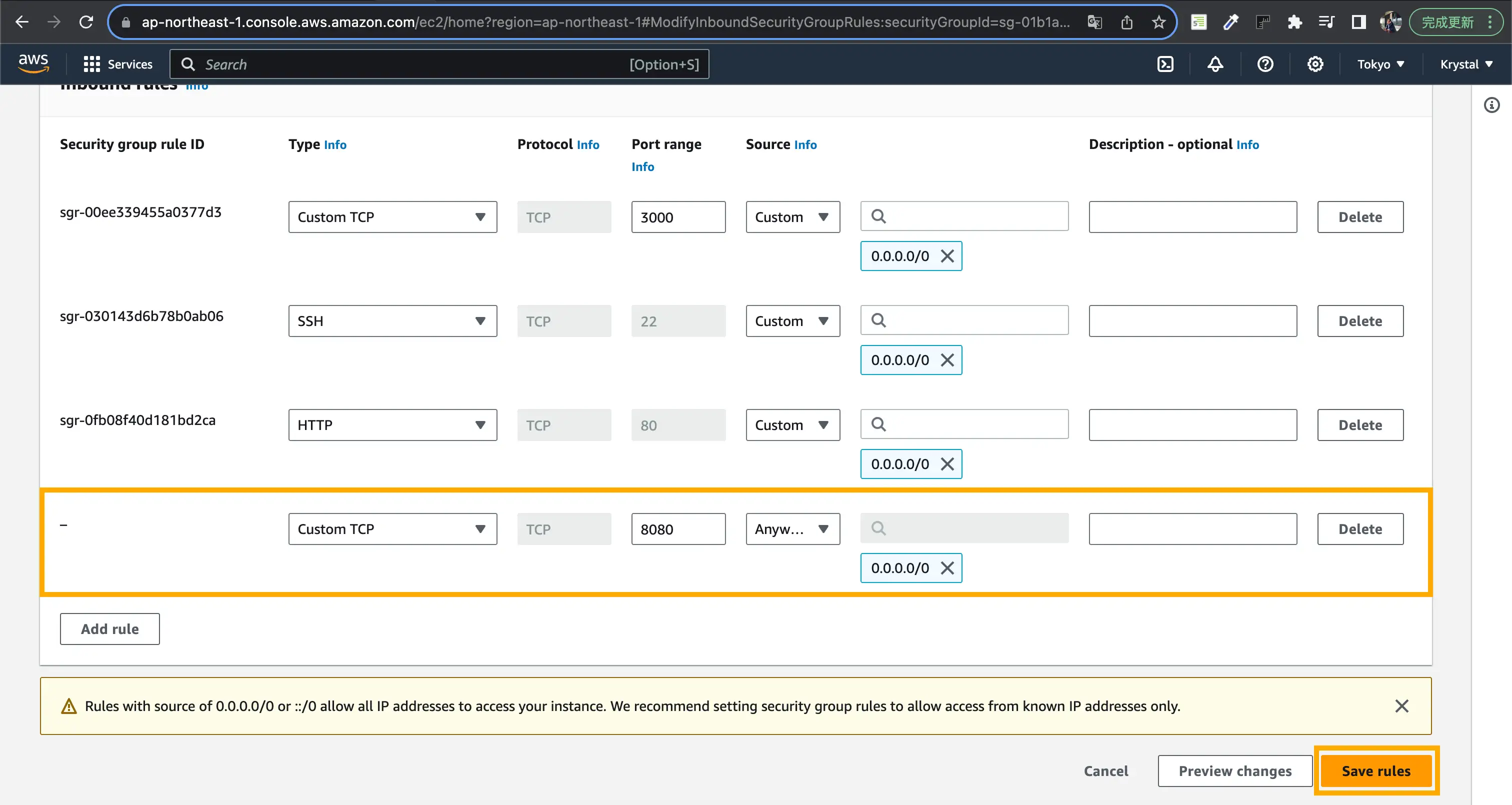Click Cancel
Image resolution: width=1512 pixels, height=805 pixels.
click(x=1106, y=771)
